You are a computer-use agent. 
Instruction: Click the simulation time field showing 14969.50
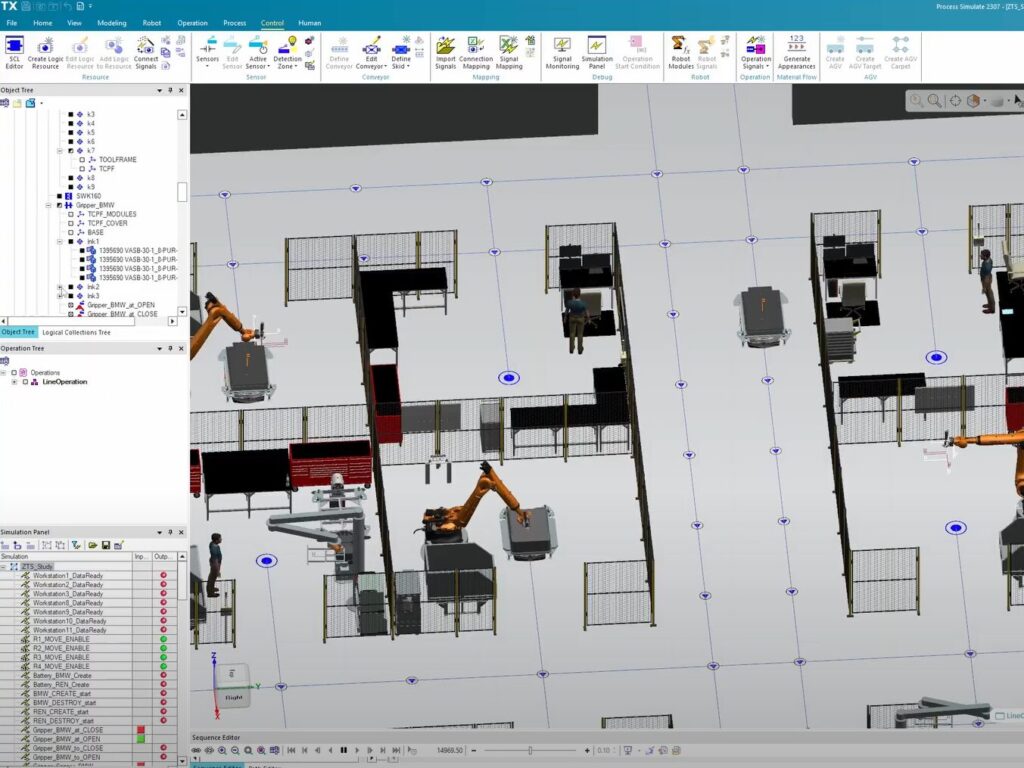(x=448, y=749)
